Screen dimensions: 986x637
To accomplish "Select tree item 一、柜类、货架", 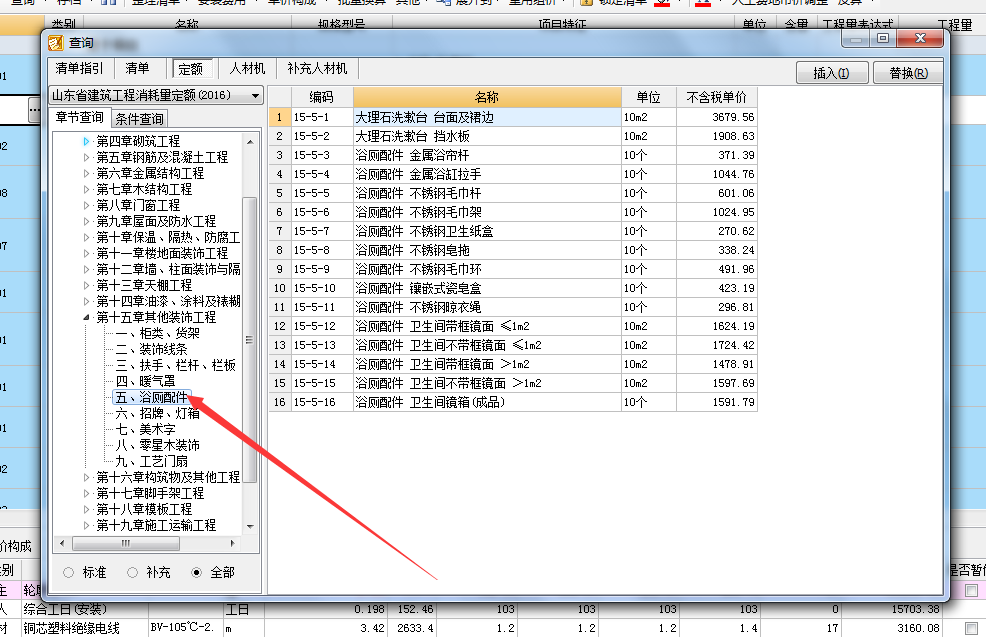I will tap(157, 333).
